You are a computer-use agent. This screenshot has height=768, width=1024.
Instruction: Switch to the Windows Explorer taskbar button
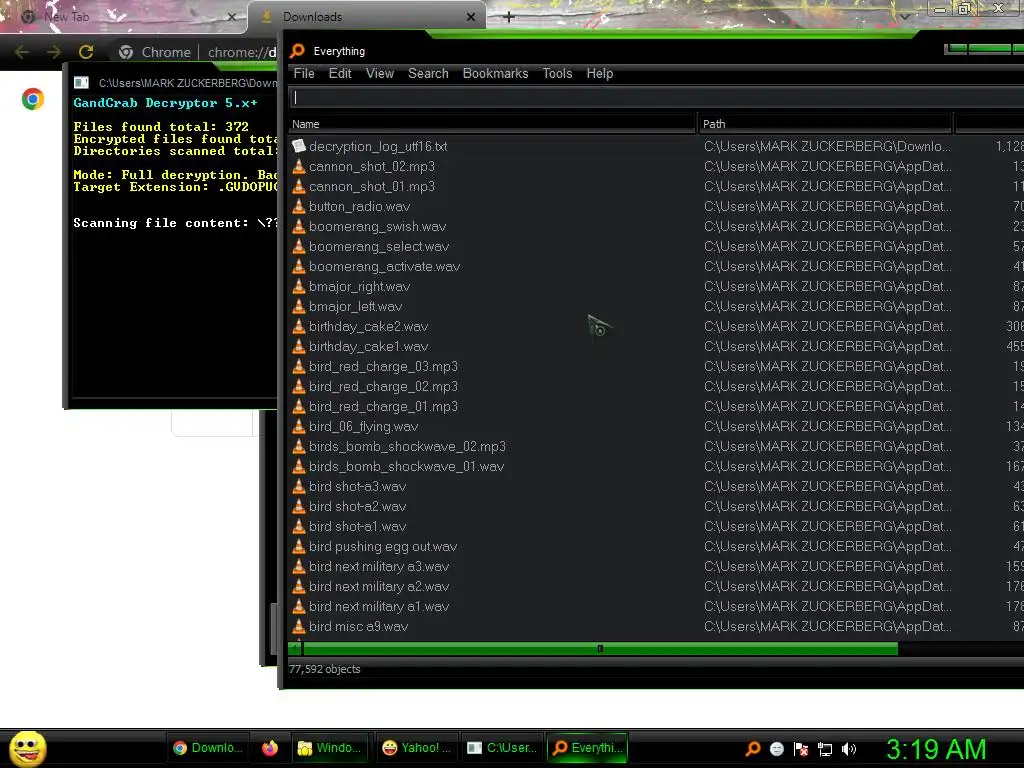(328, 748)
